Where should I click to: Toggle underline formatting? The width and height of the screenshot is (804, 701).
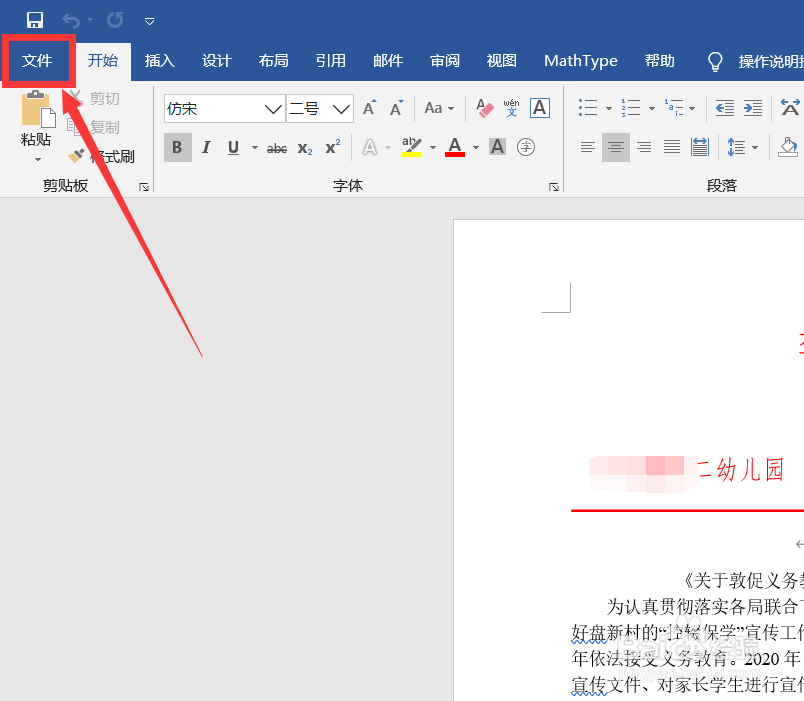click(x=231, y=147)
